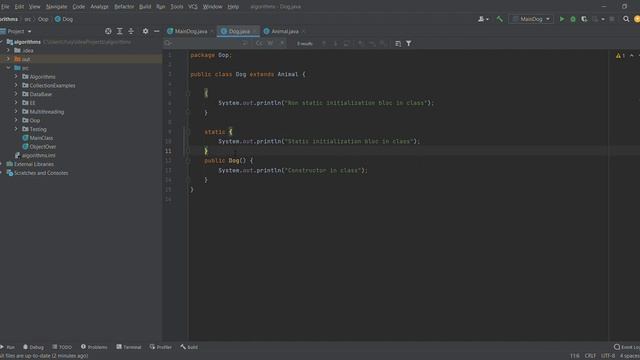Viewport: 640px width, 360px height.
Task: Open the Problems tool window
Action: point(94,347)
